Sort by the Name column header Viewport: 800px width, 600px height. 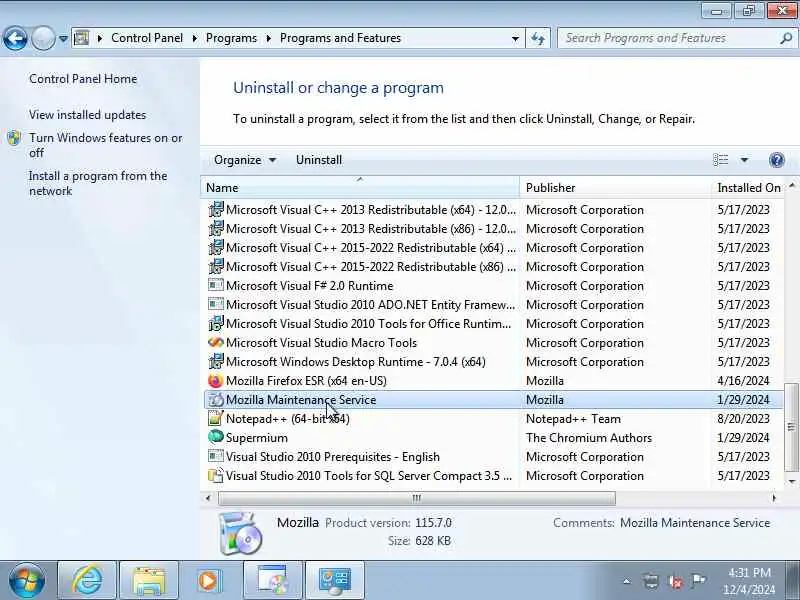(x=360, y=188)
